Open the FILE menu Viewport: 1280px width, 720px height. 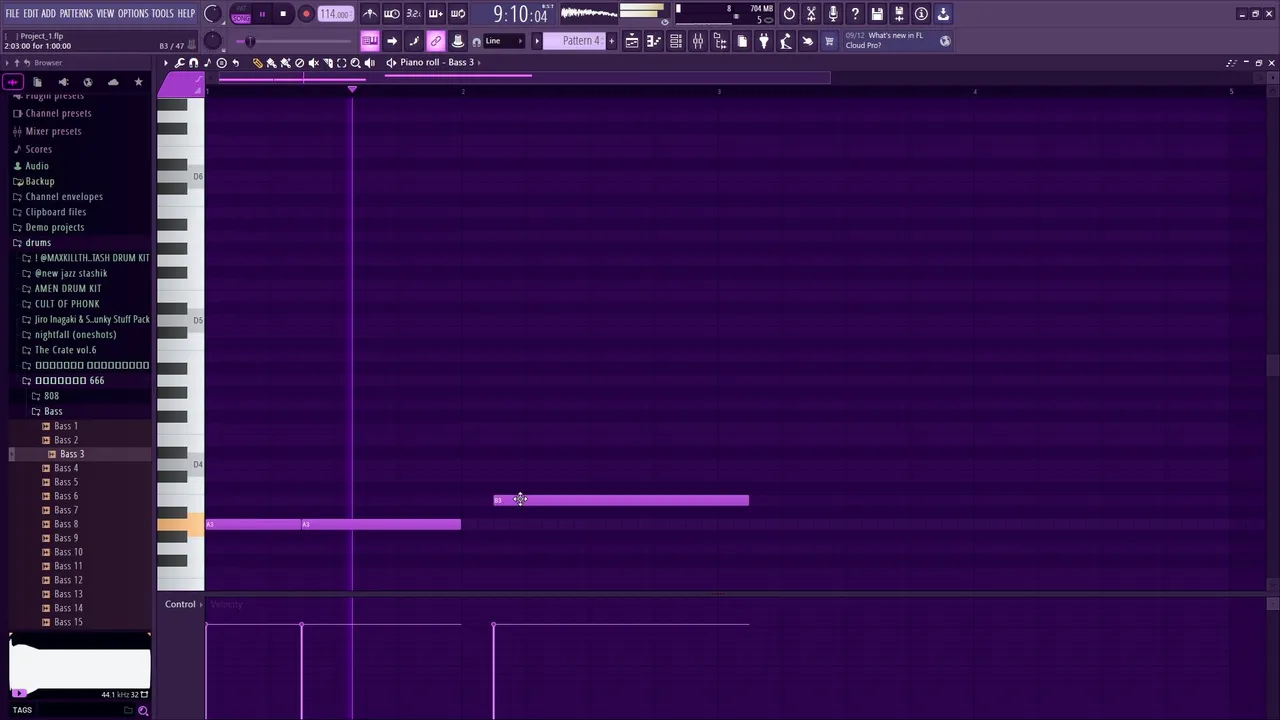point(13,14)
